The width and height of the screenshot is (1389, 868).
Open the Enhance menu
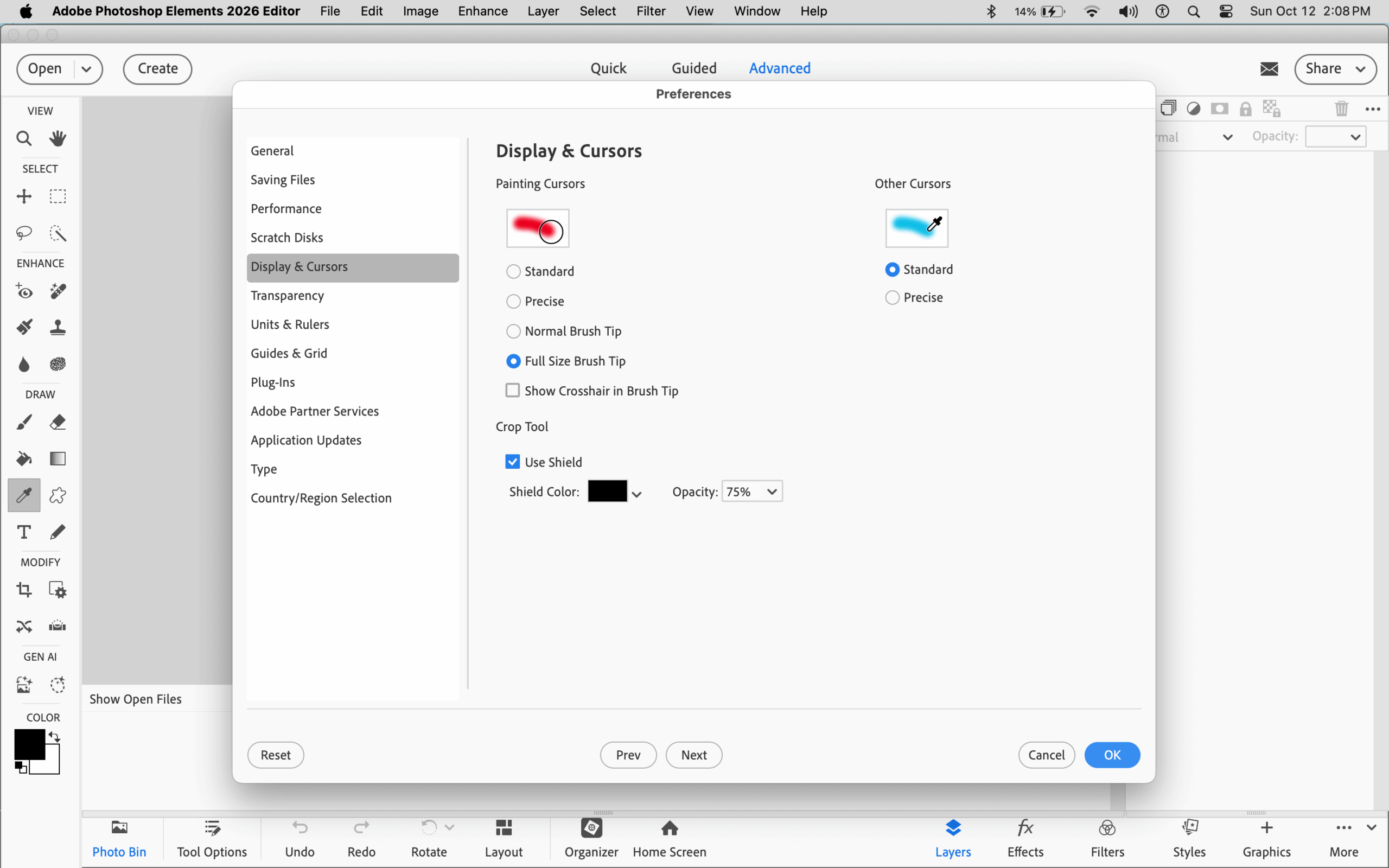click(482, 11)
